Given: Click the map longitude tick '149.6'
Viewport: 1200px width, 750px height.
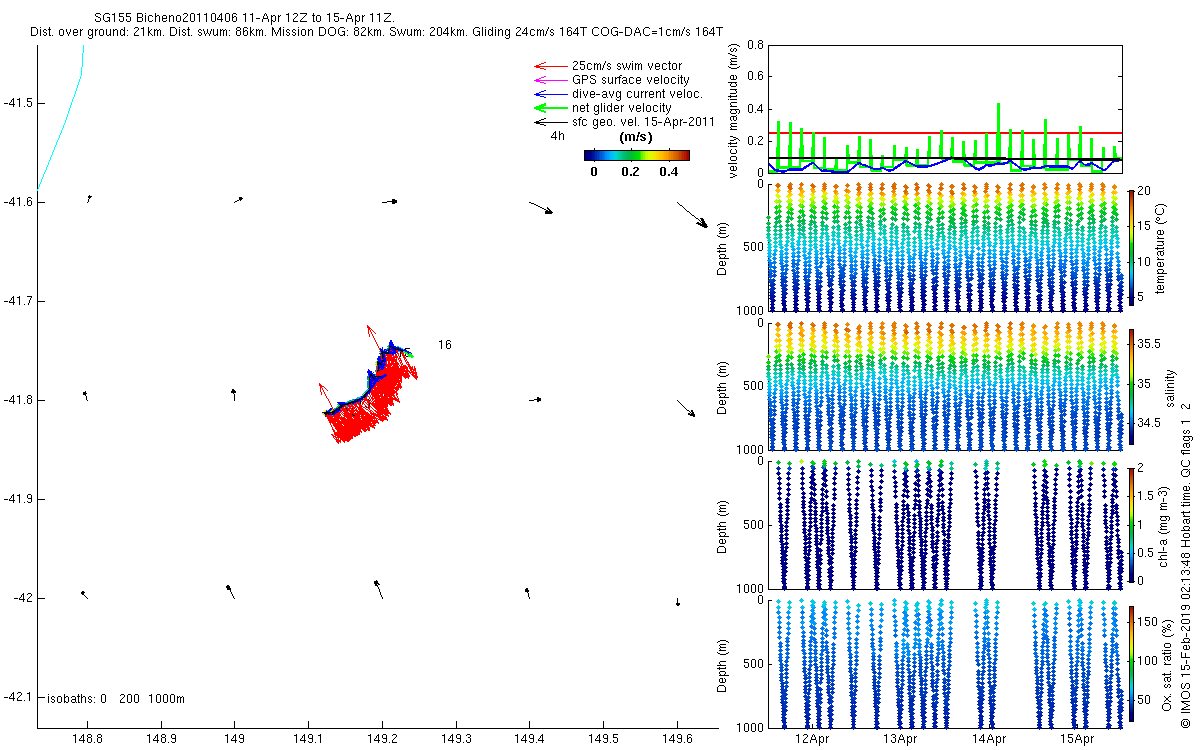Looking at the screenshot, I should point(677,740).
